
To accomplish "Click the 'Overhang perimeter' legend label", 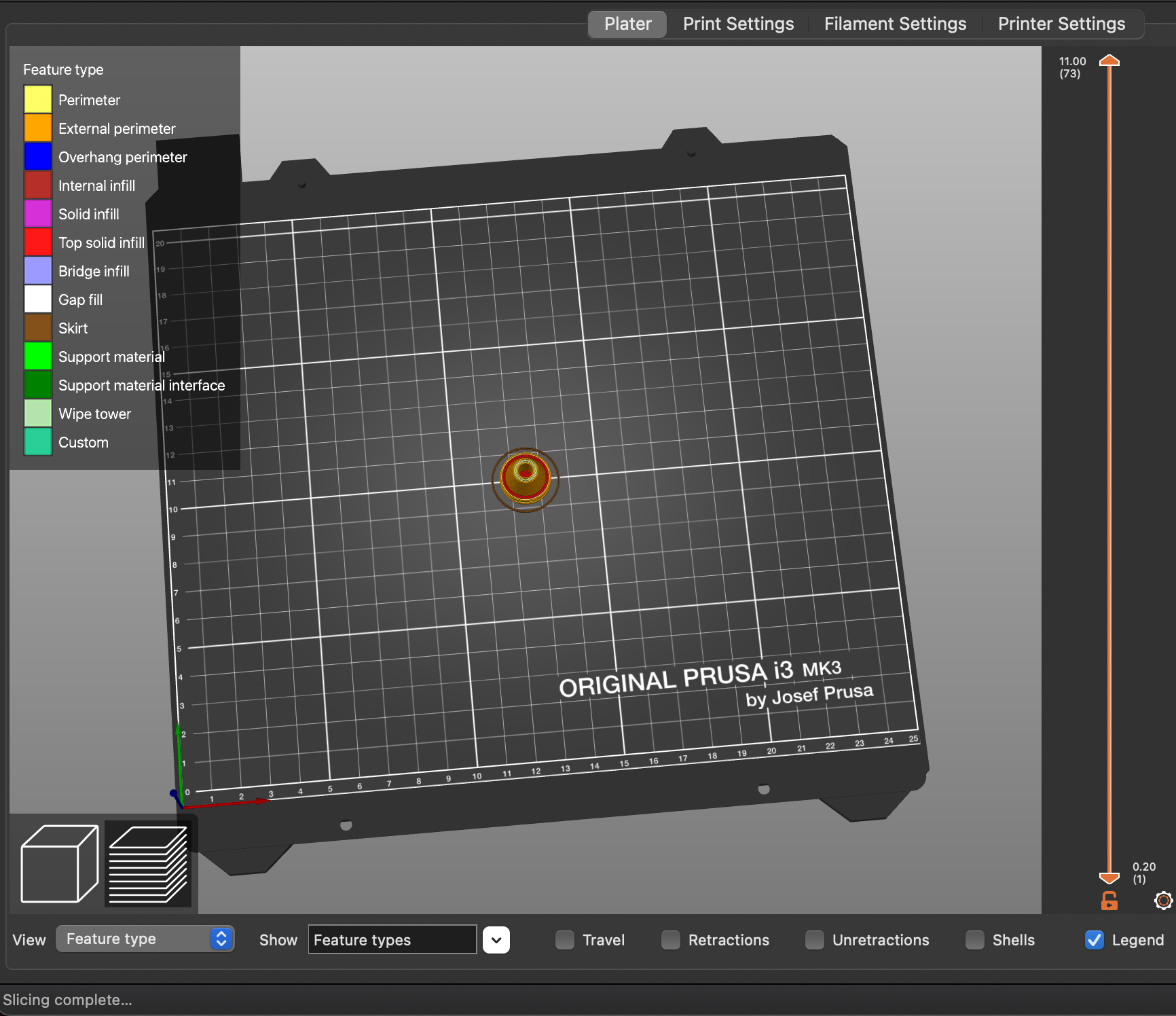I will pyautogui.click(x=122, y=157).
